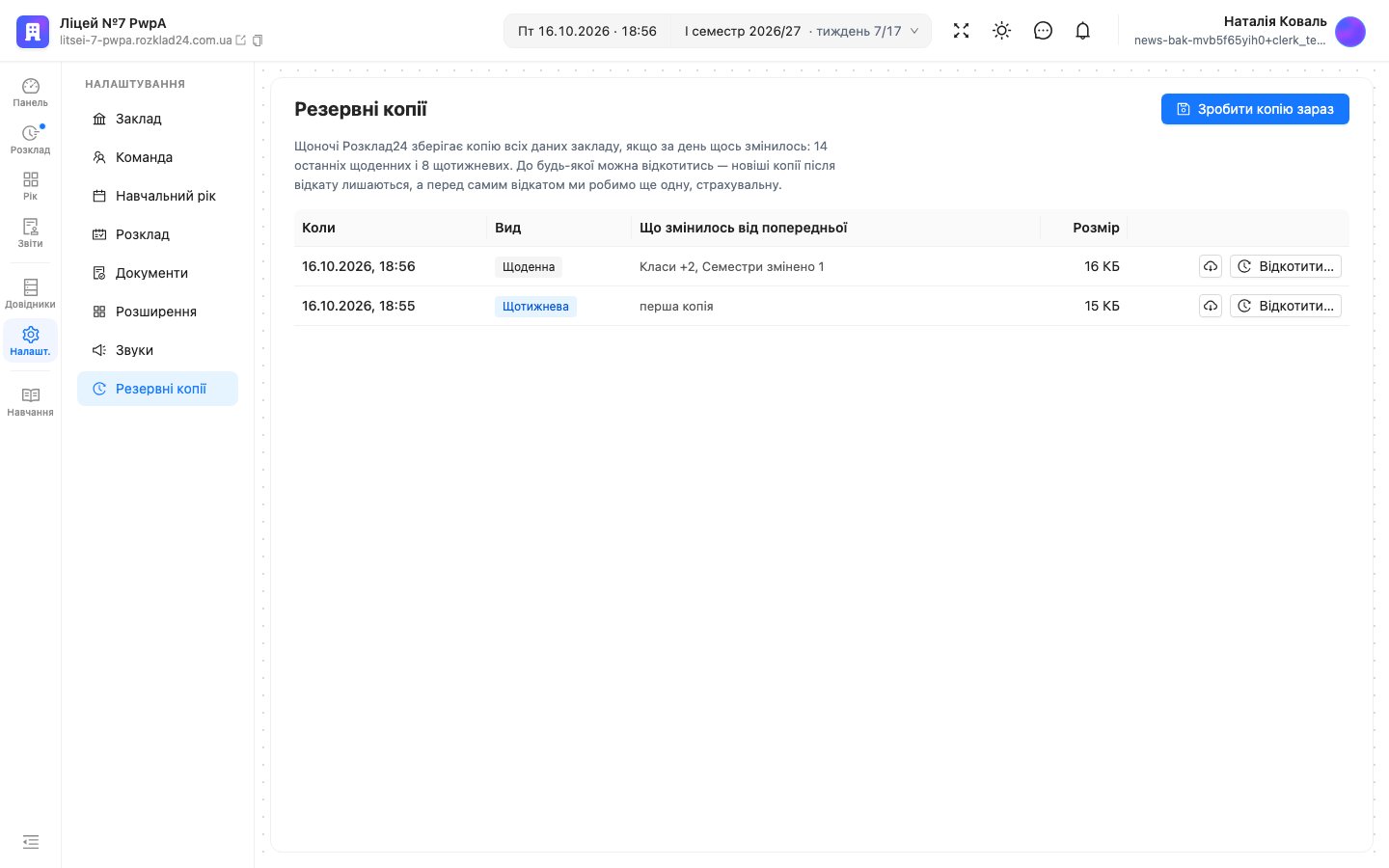The width and height of the screenshot is (1389, 868).
Task: Collapse the sidebar with bottom icon
Action: coord(31,842)
